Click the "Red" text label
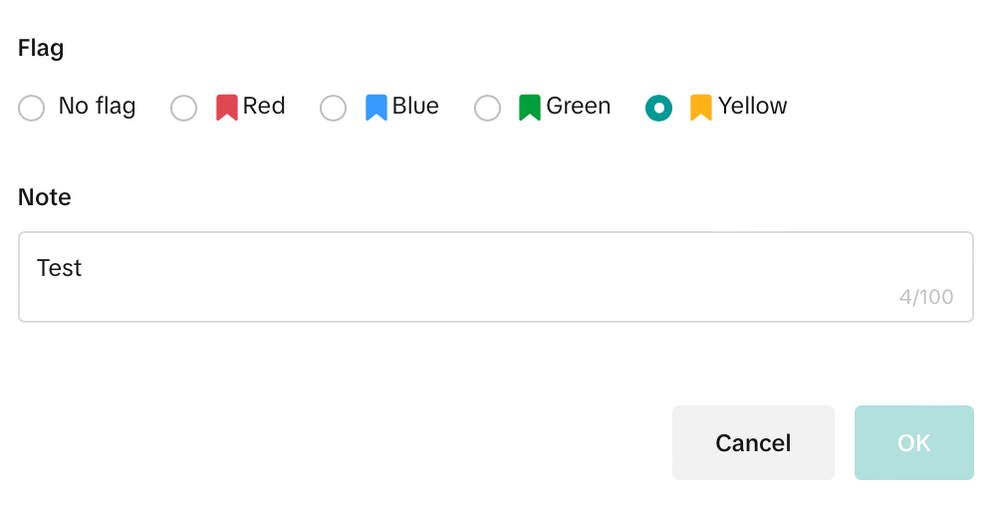Image resolution: width=998 pixels, height=514 pixels. coord(264,106)
